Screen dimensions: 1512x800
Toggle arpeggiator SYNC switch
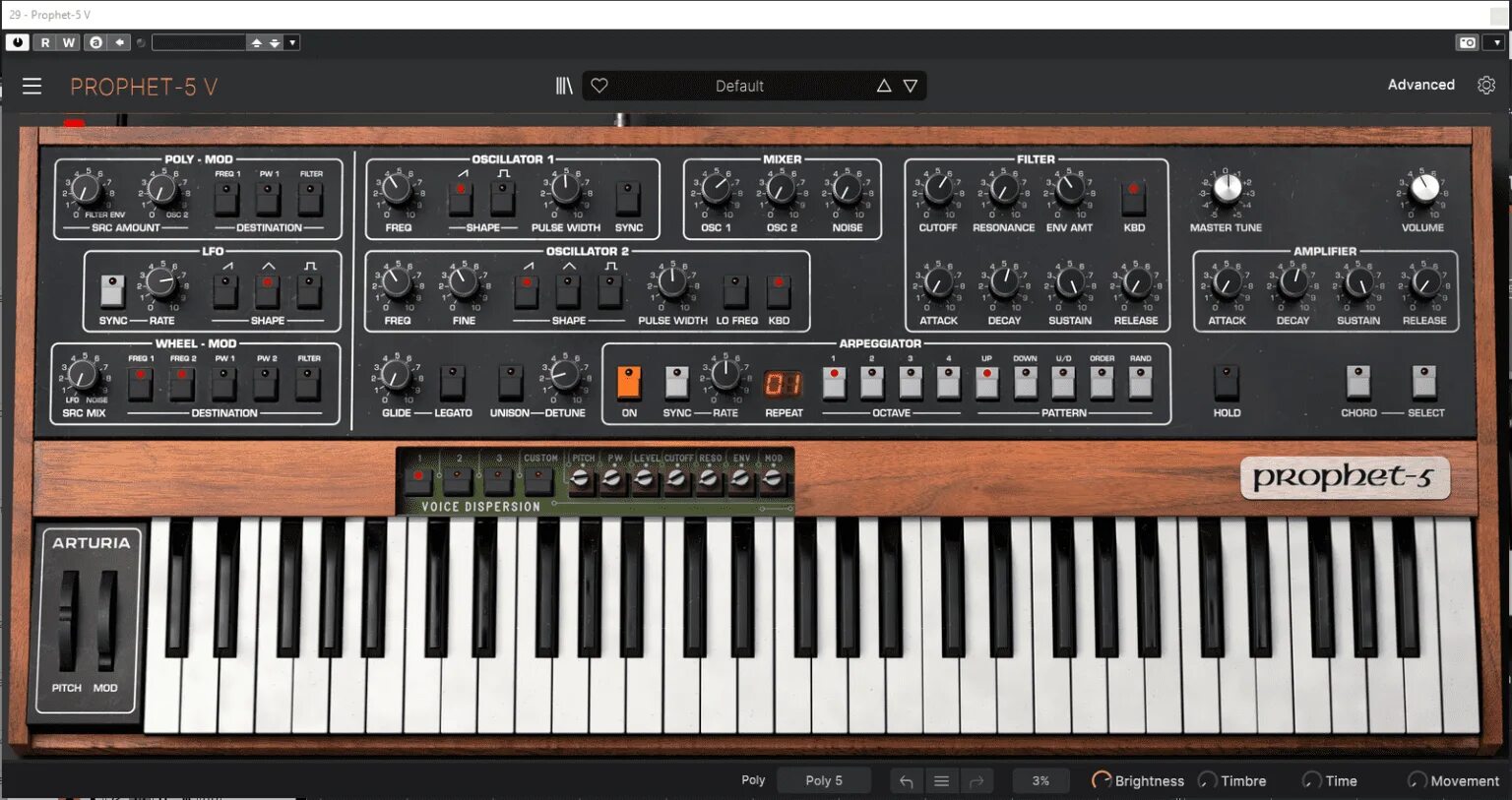pos(677,383)
